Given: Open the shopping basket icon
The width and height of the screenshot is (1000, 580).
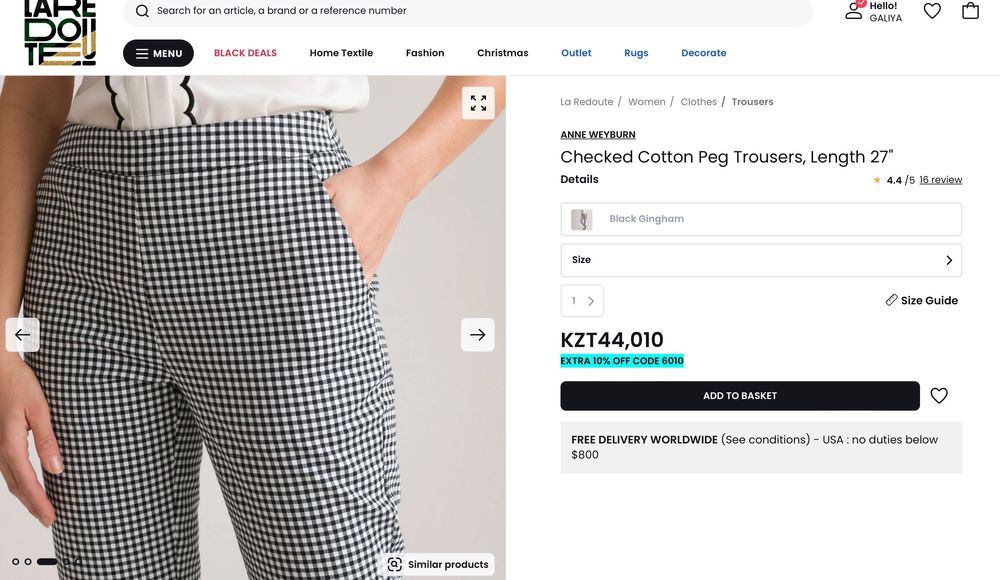Looking at the screenshot, I should click(x=970, y=11).
